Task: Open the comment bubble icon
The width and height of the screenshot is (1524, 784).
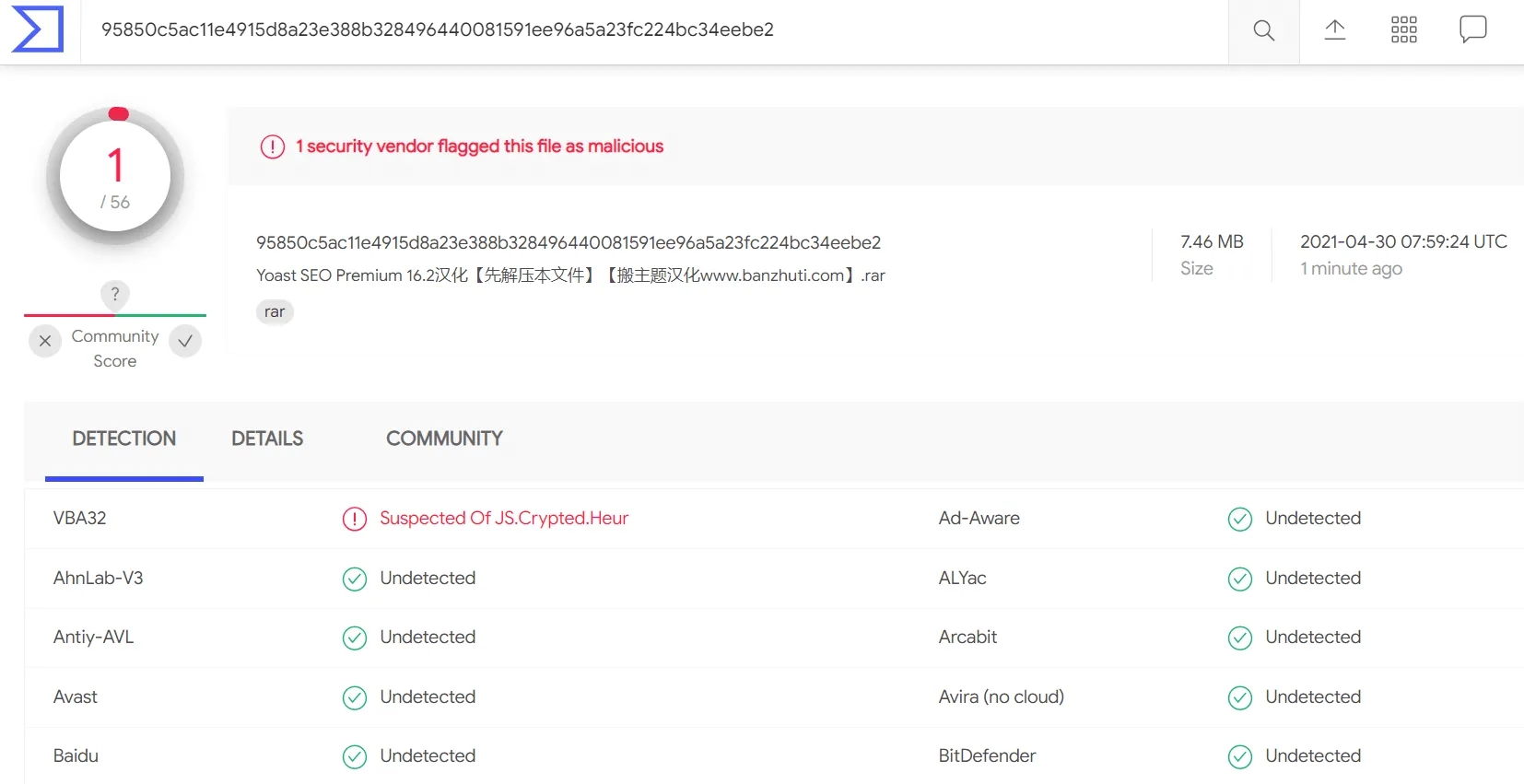Action: [x=1473, y=29]
